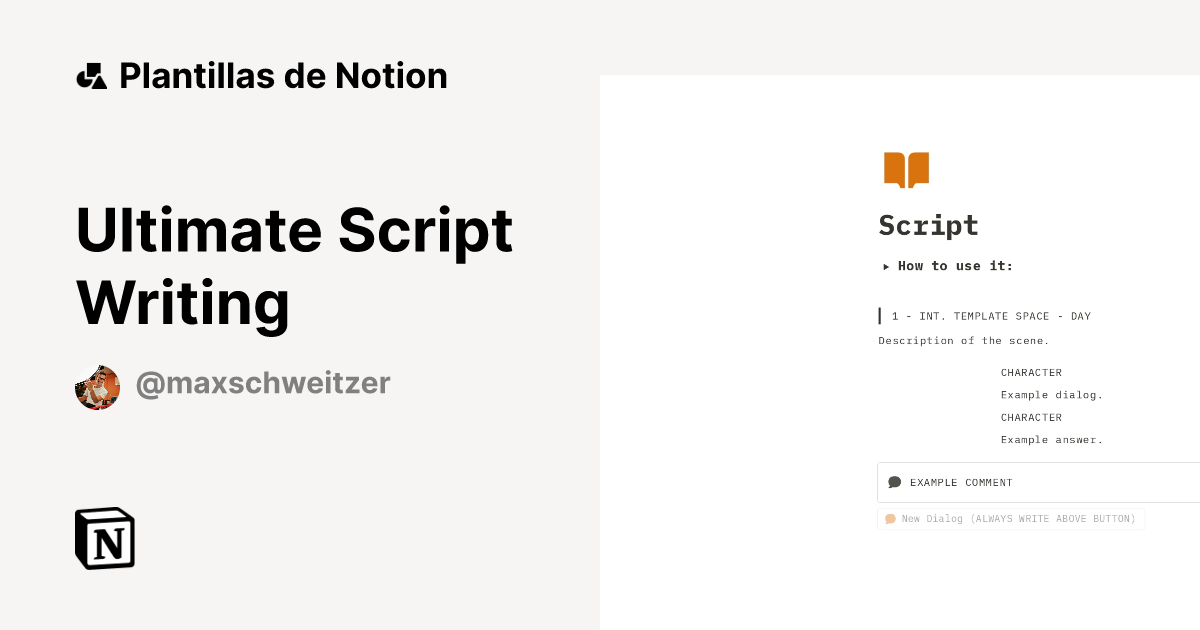
Task: Click the orange speech icon on New Dialog button
Action: pos(889,518)
